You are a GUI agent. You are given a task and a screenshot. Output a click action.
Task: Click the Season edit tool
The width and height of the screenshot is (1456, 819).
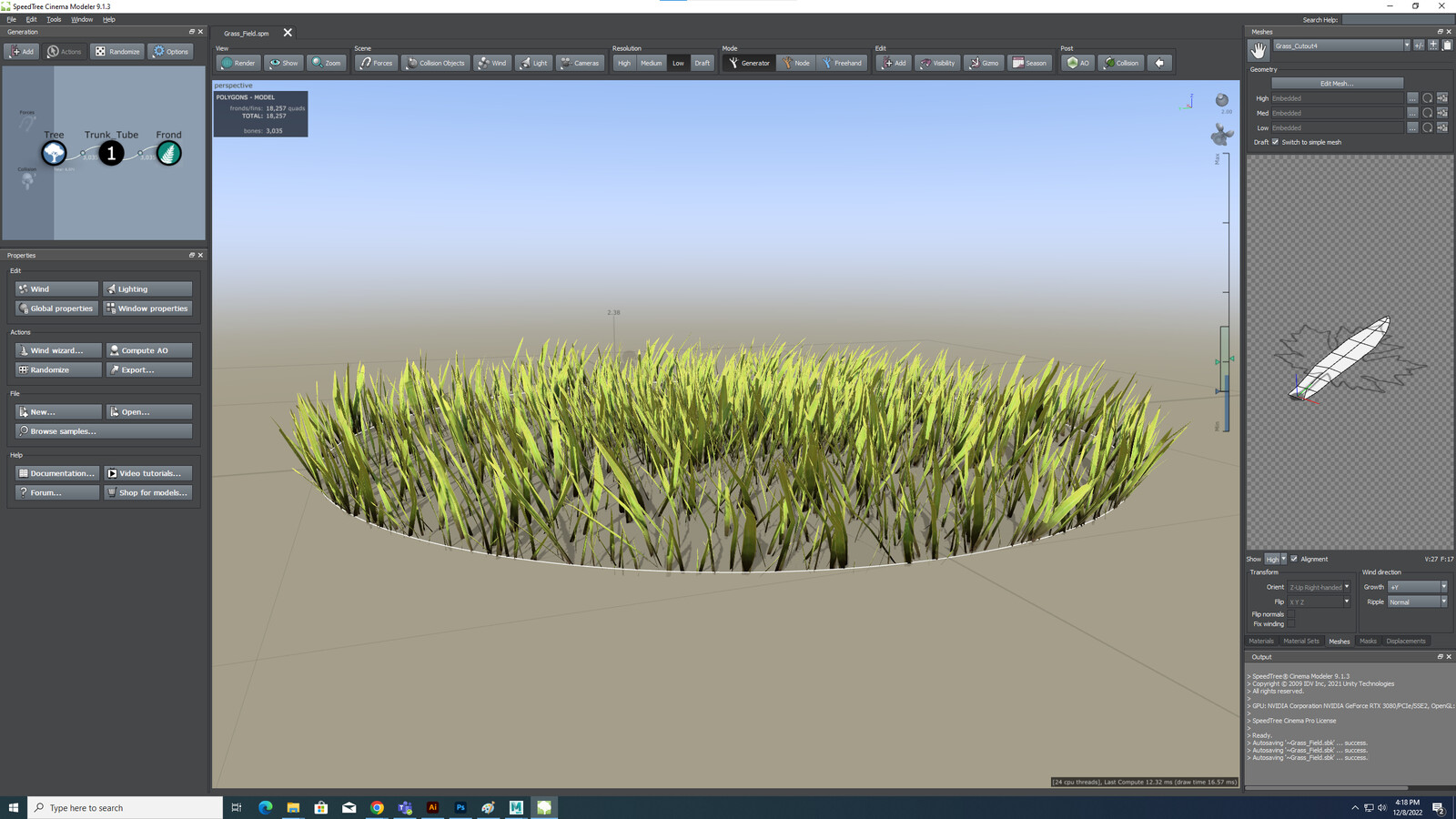coord(1029,63)
